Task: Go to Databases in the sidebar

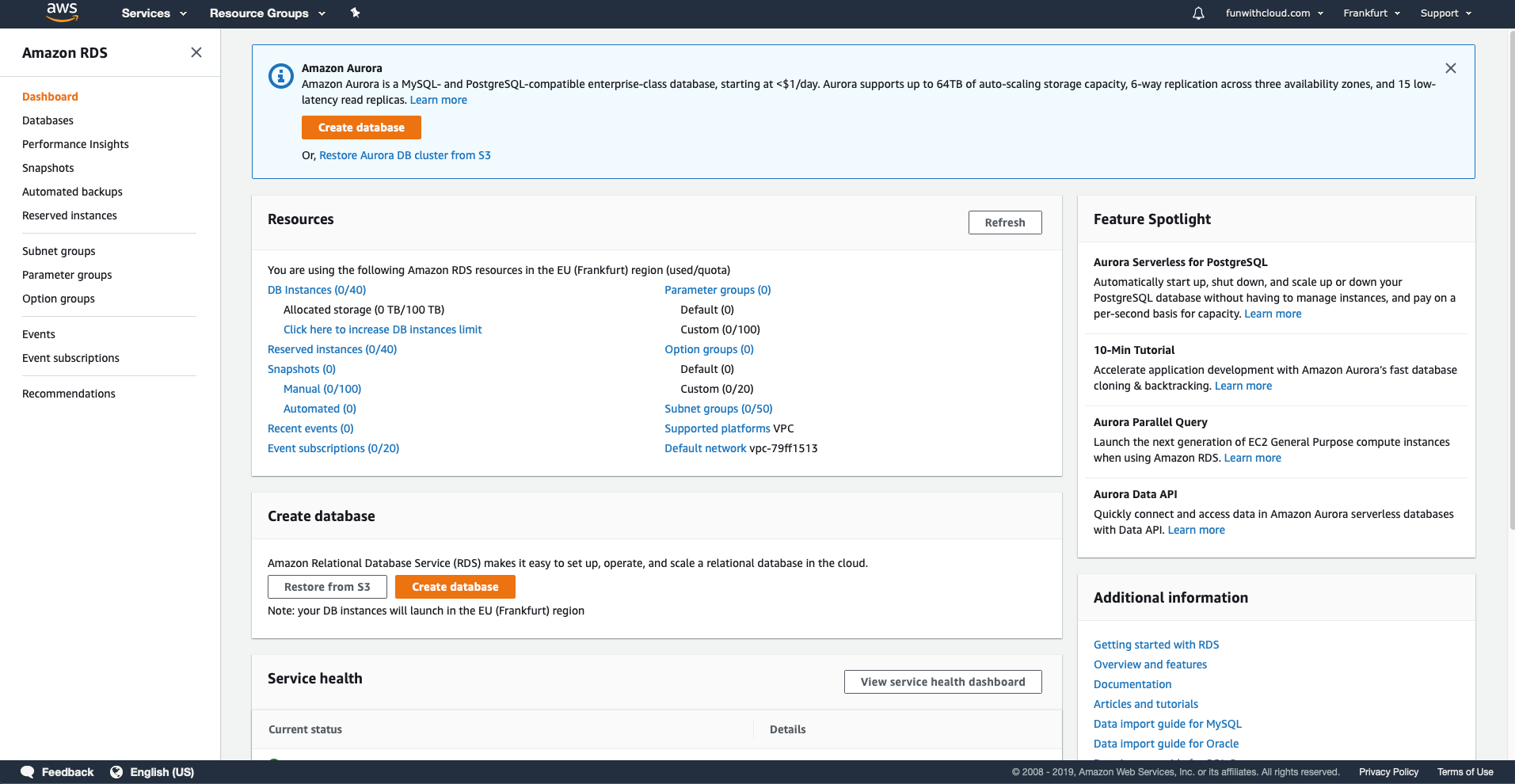Action: click(x=48, y=120)
